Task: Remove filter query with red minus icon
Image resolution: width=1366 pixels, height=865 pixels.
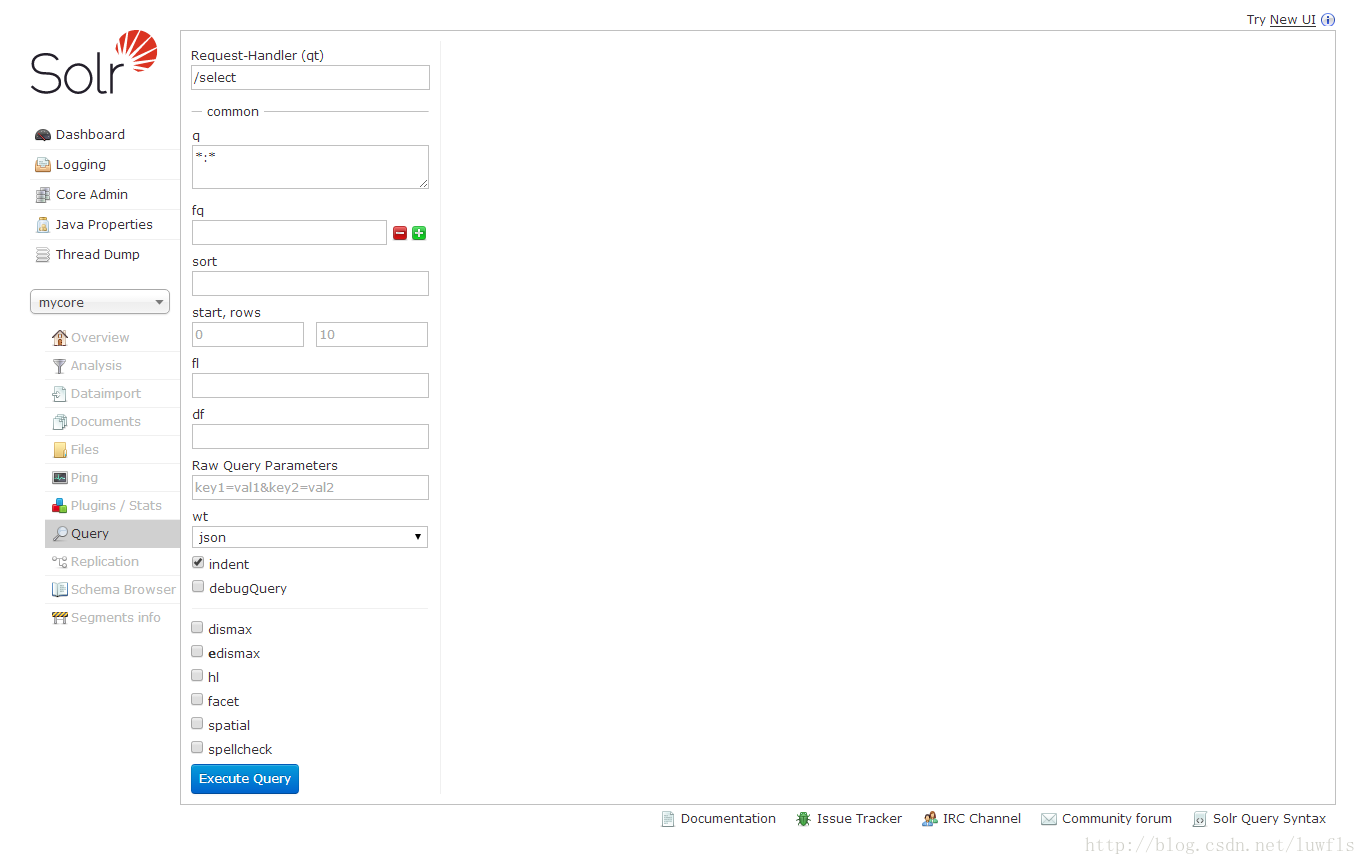Action: point(400,233)
